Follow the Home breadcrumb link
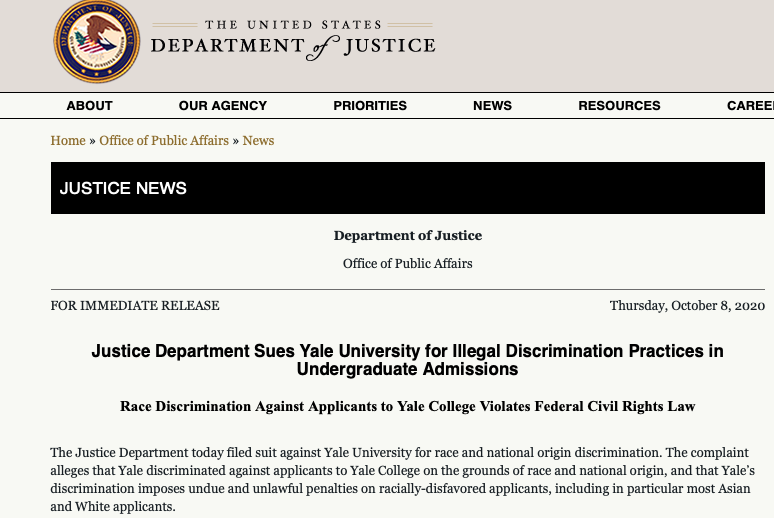Image resolution: width=774 pixels, height=518 pixels. coord(68,141)
